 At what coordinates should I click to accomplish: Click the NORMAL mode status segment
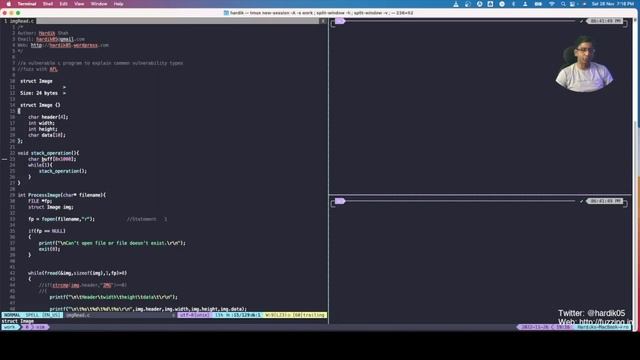(12, 315)
